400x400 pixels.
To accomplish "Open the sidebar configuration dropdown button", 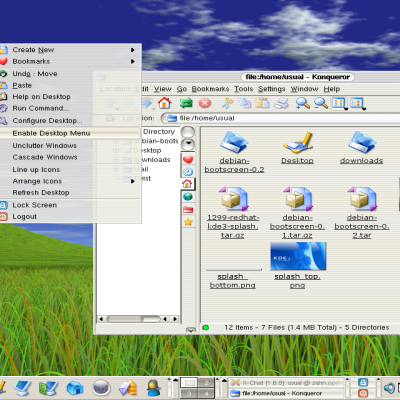I will pos(188,144).
